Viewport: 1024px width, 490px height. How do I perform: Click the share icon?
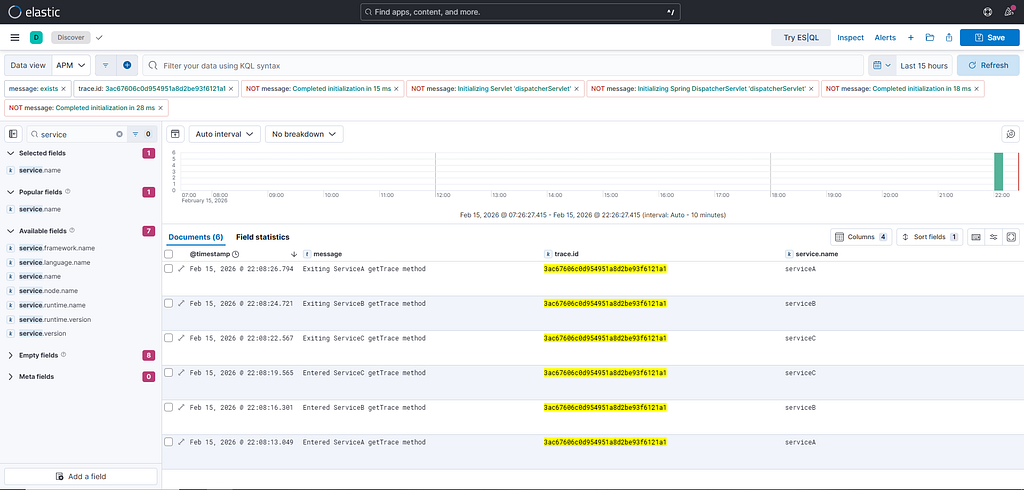pos(949,38)
